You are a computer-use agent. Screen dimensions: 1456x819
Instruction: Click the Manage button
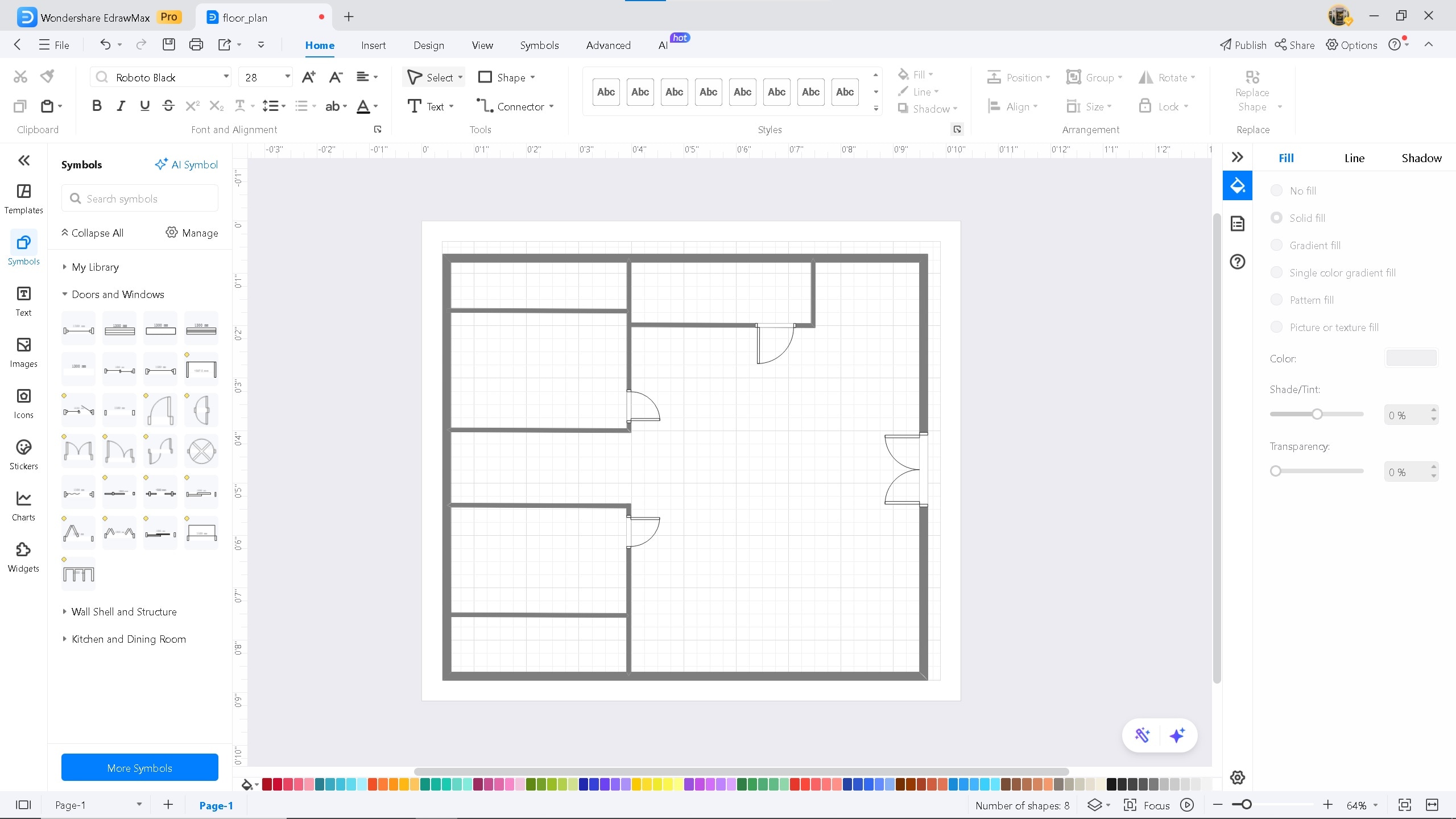click(192, 233)
